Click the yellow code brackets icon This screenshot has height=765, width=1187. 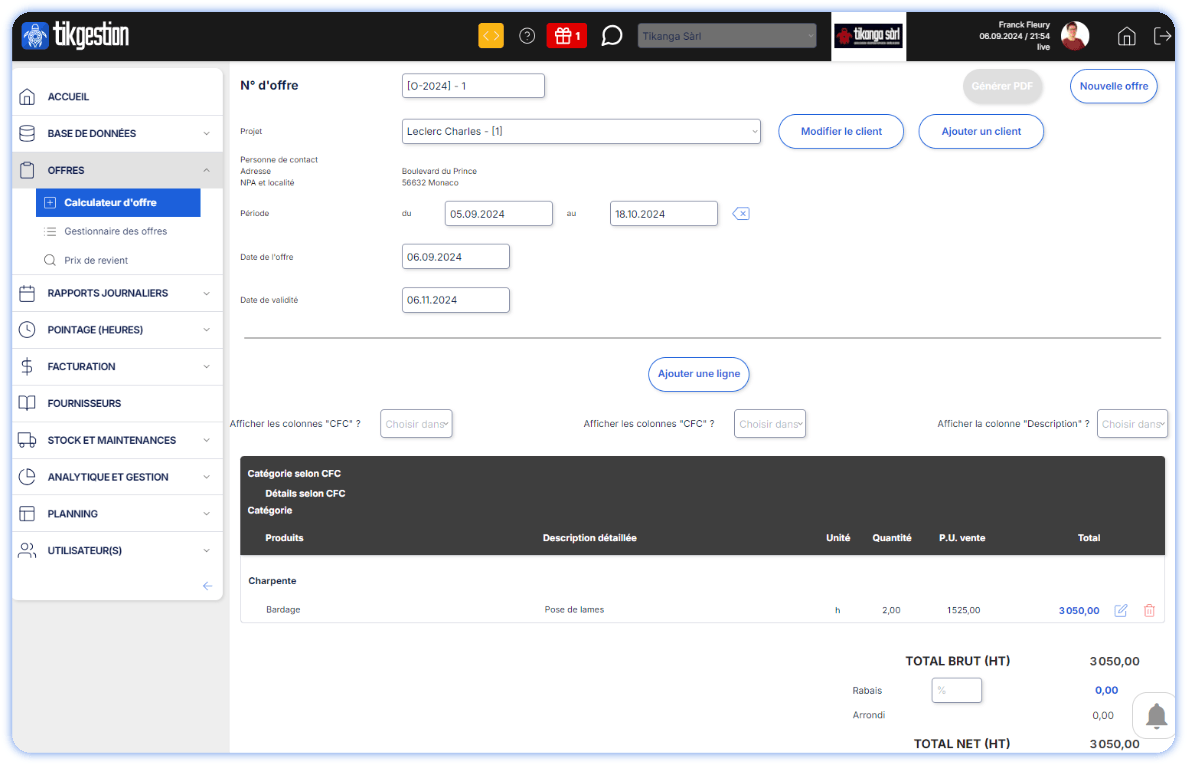tap(491, 36)
